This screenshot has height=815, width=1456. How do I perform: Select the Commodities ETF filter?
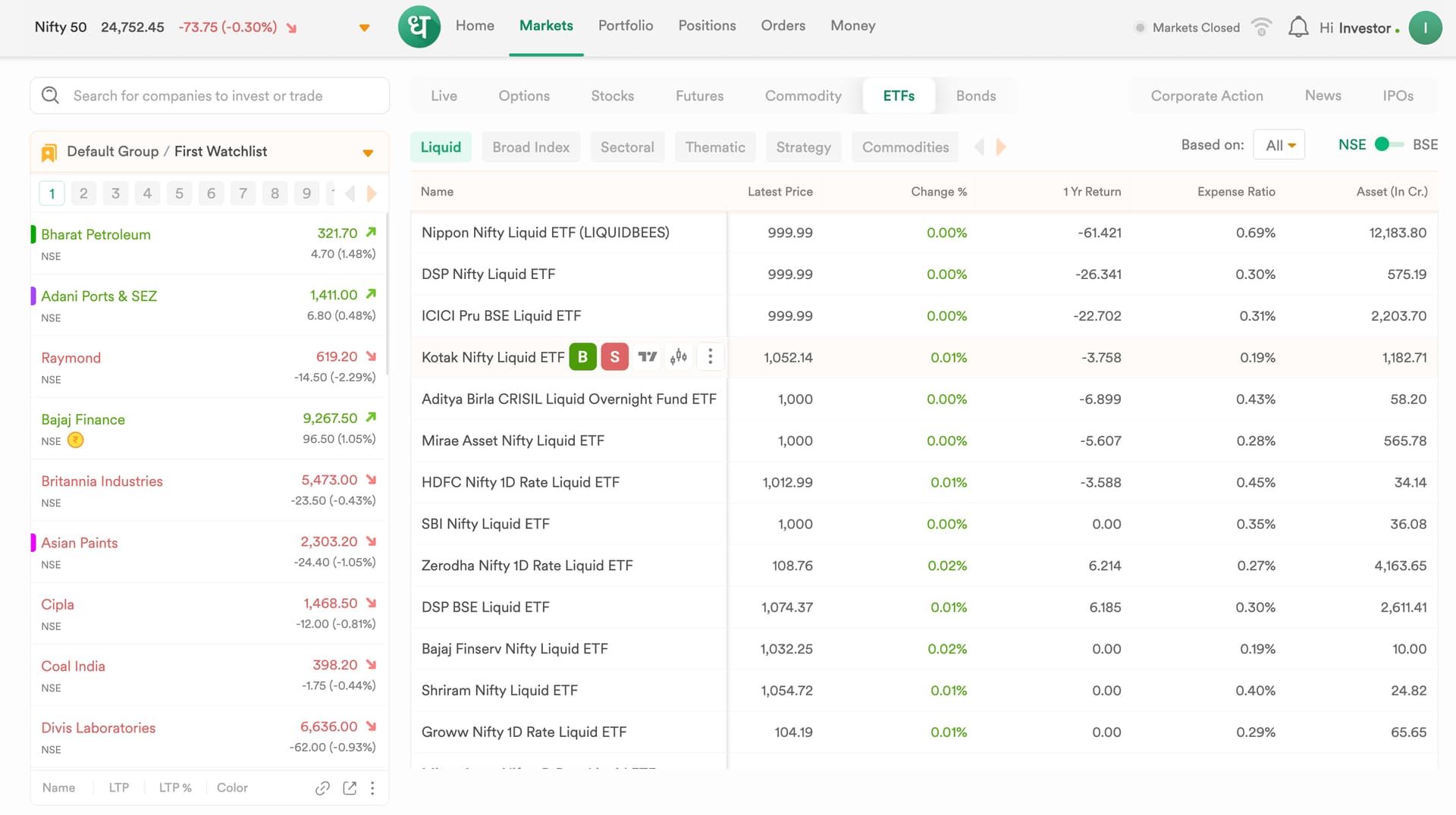[905, 147]
